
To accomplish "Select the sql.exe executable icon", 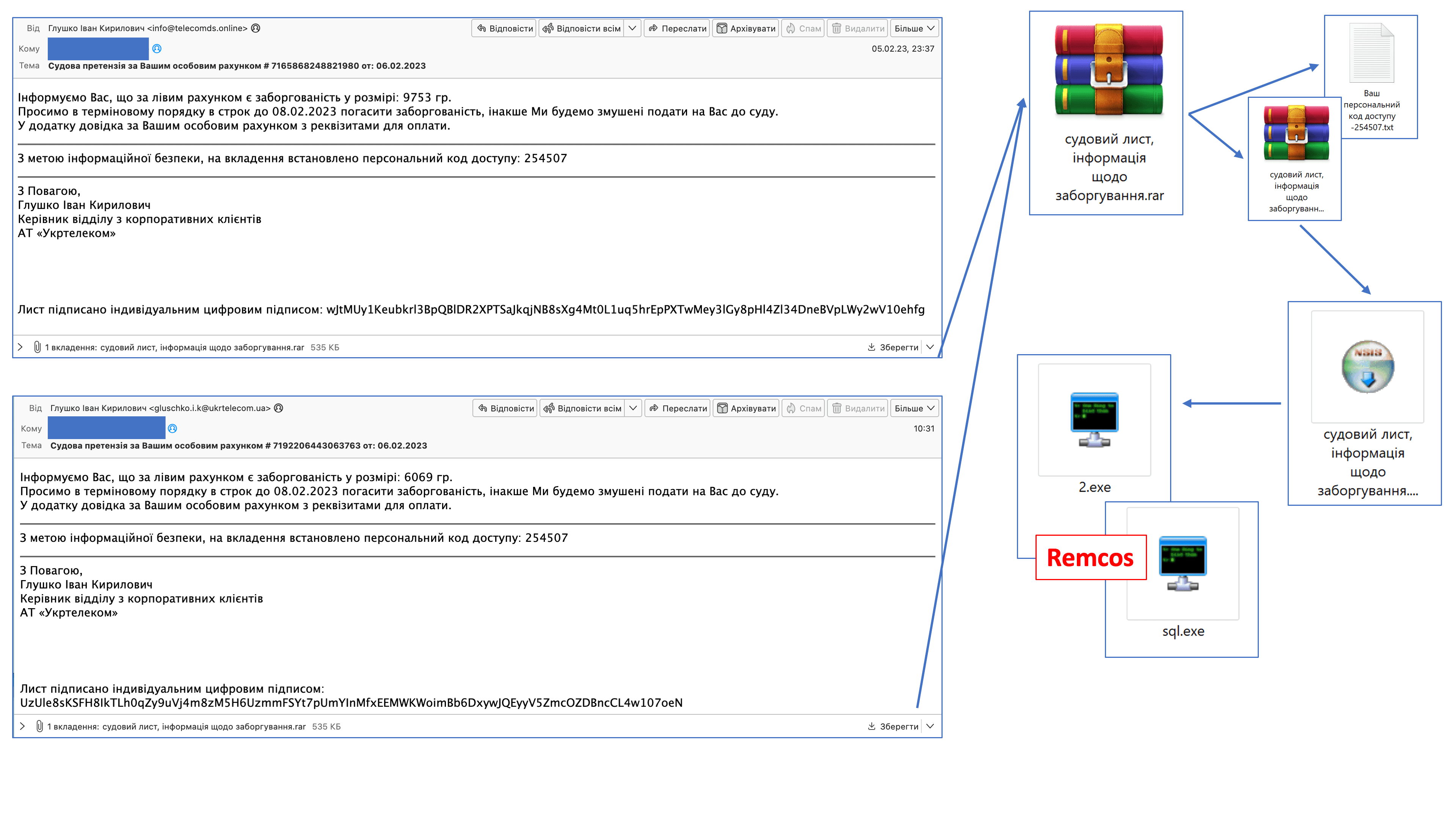I will 1183,563.
